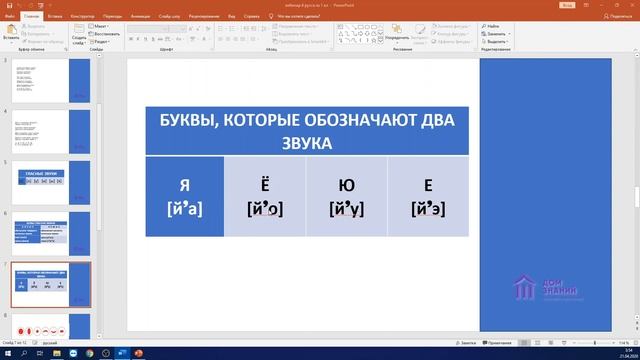Open the Layout (Макет) dropdown
640x360 pixels.
(99, 26)
